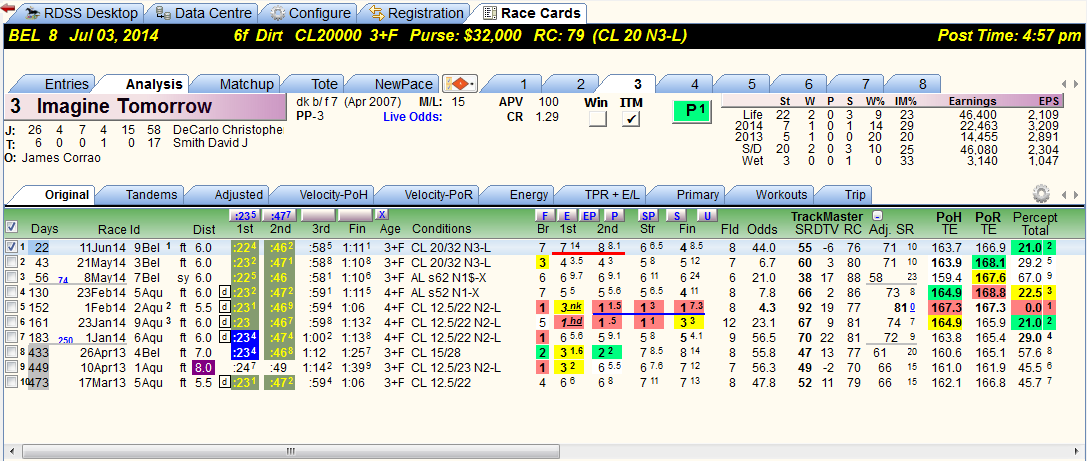Click the scrollbar left arrow
Screen dimensions: 1087x461
coord(10,451)
